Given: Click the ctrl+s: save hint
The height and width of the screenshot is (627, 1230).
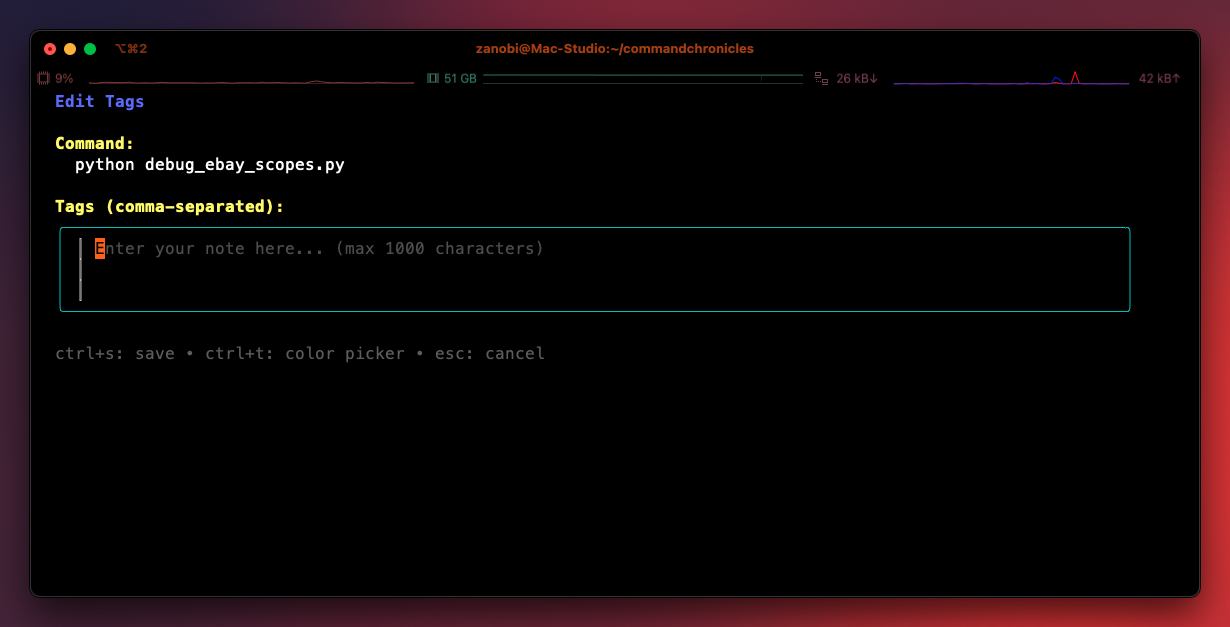Looking at the screenshot, I should (x=115, y=354).
